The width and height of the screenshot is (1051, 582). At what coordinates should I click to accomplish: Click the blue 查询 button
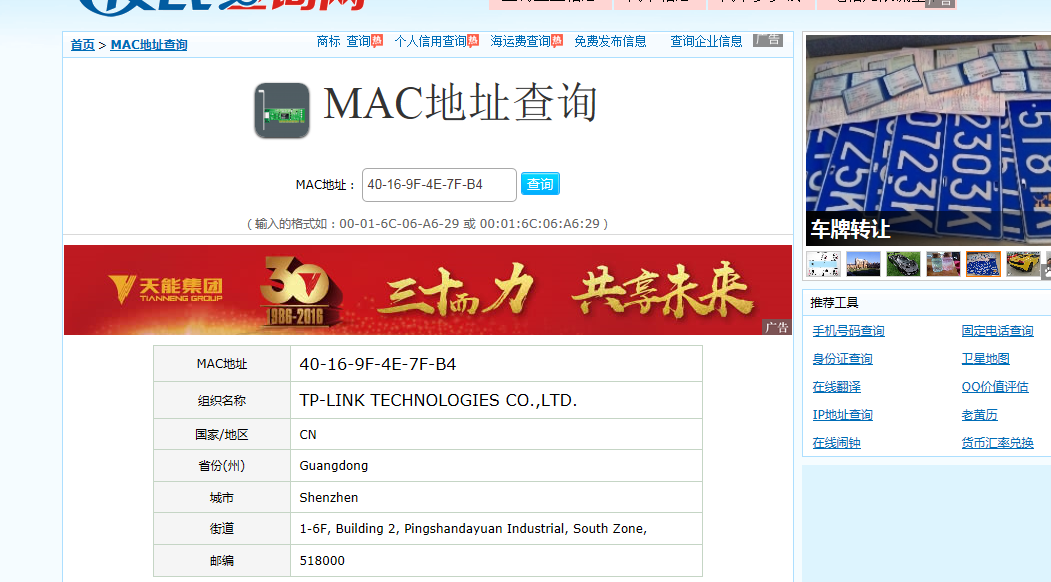pos(540,184)
